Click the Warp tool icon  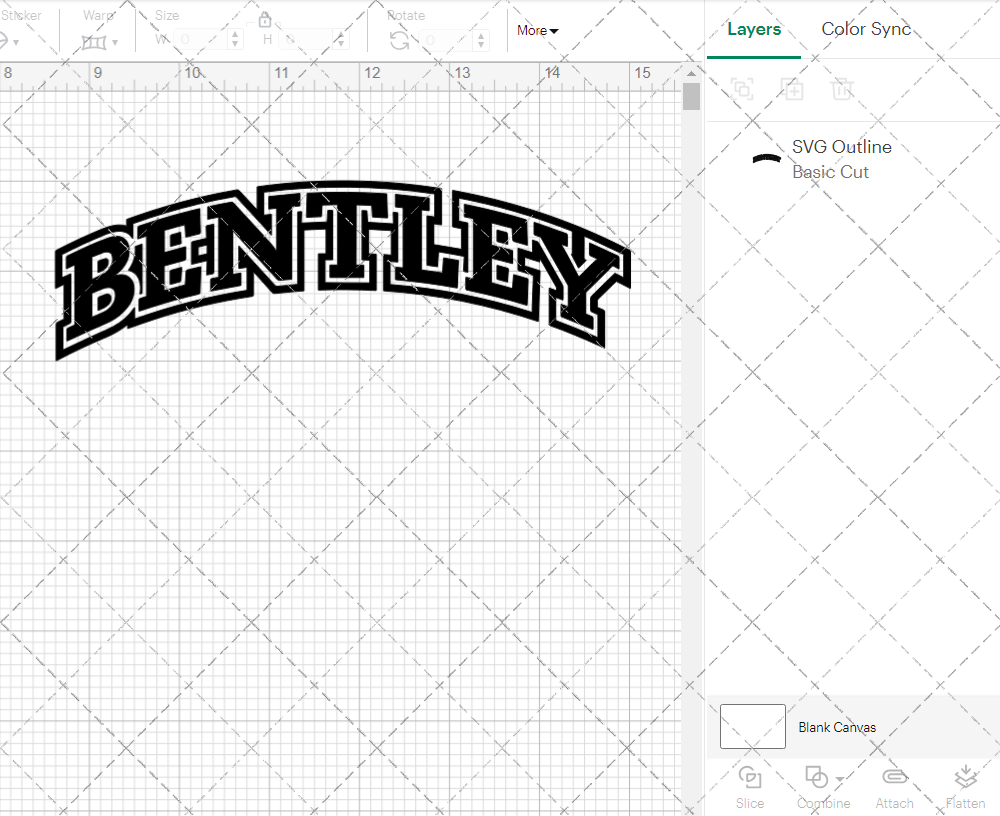(x=96, y=41)
